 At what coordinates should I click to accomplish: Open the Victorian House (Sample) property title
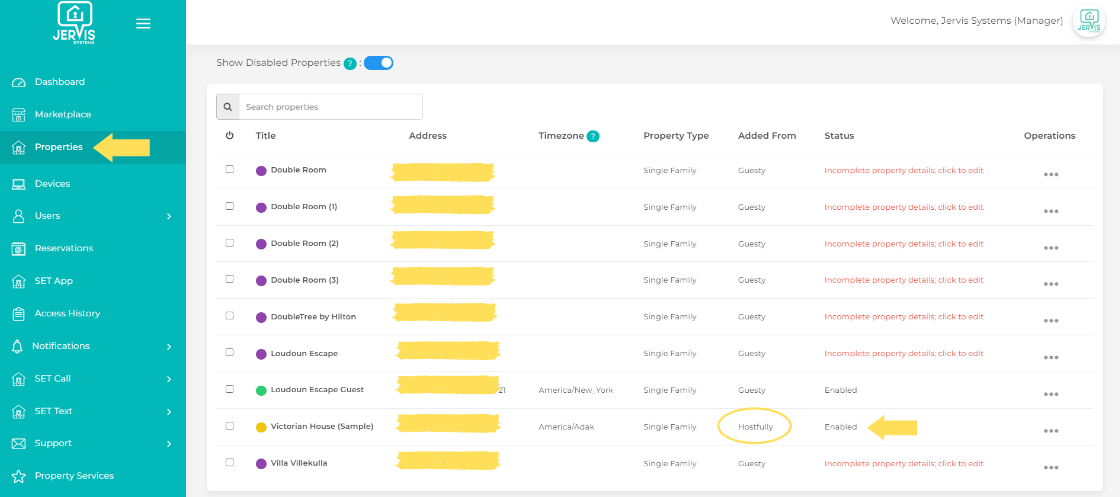(x=322, y=426)
